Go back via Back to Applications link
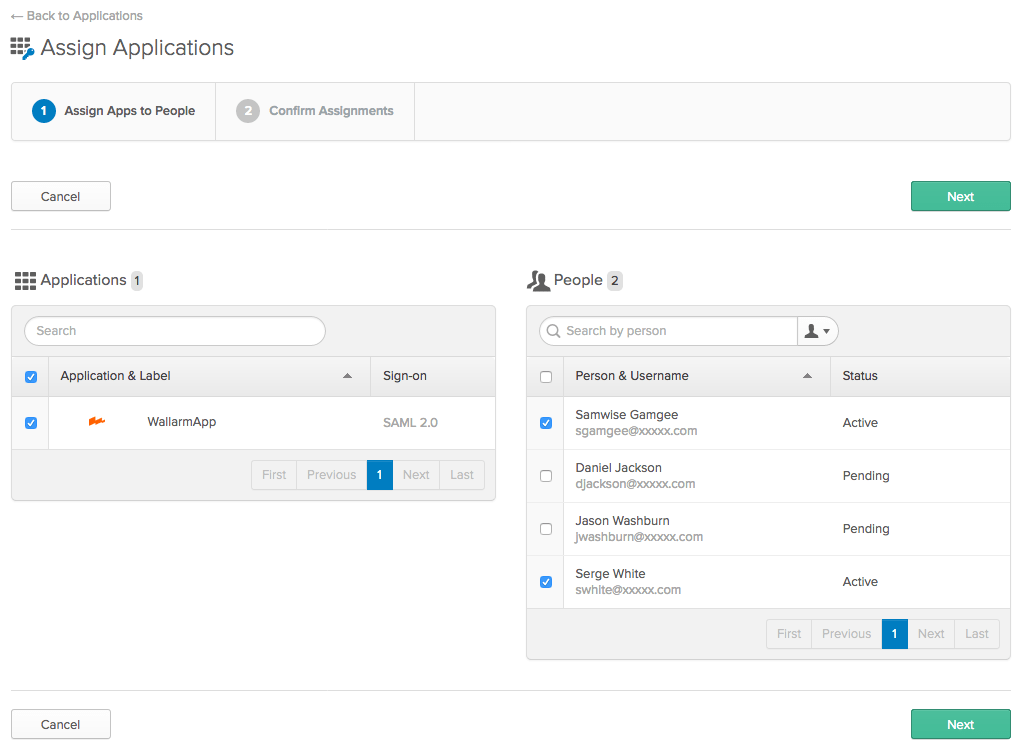 point(77,16)
